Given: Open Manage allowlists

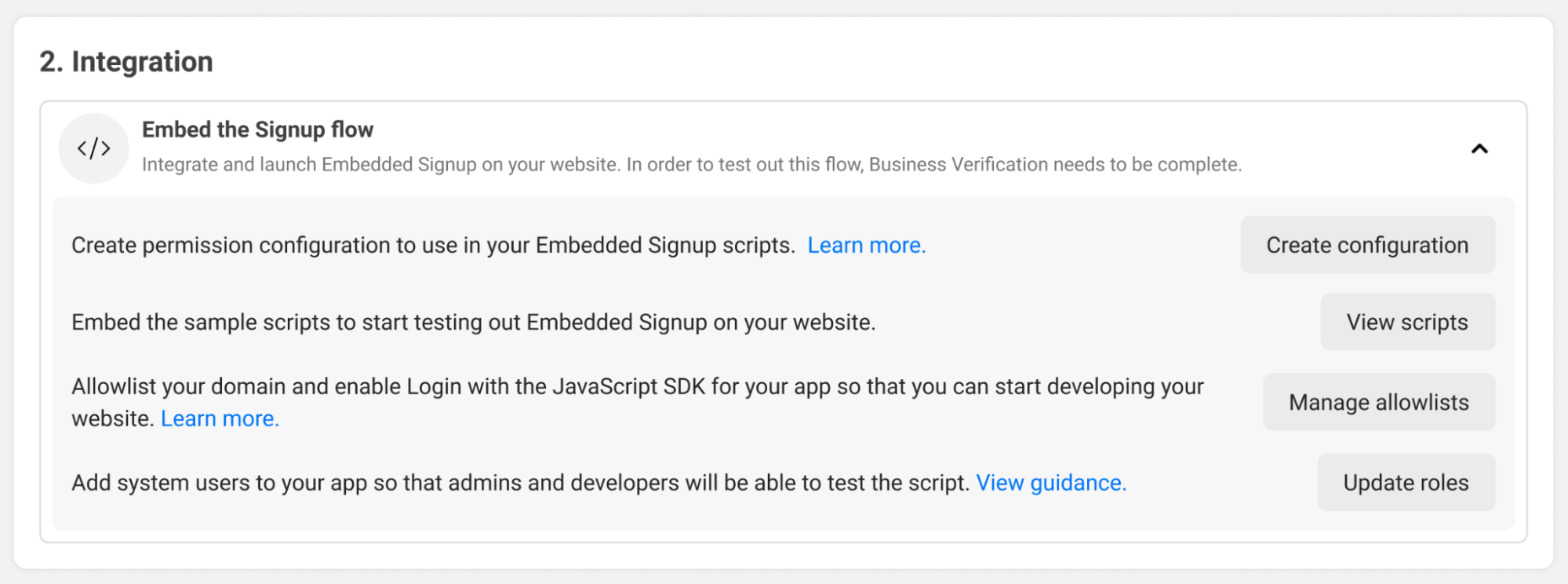Looking at the screenshot, I should point(1378,402).
